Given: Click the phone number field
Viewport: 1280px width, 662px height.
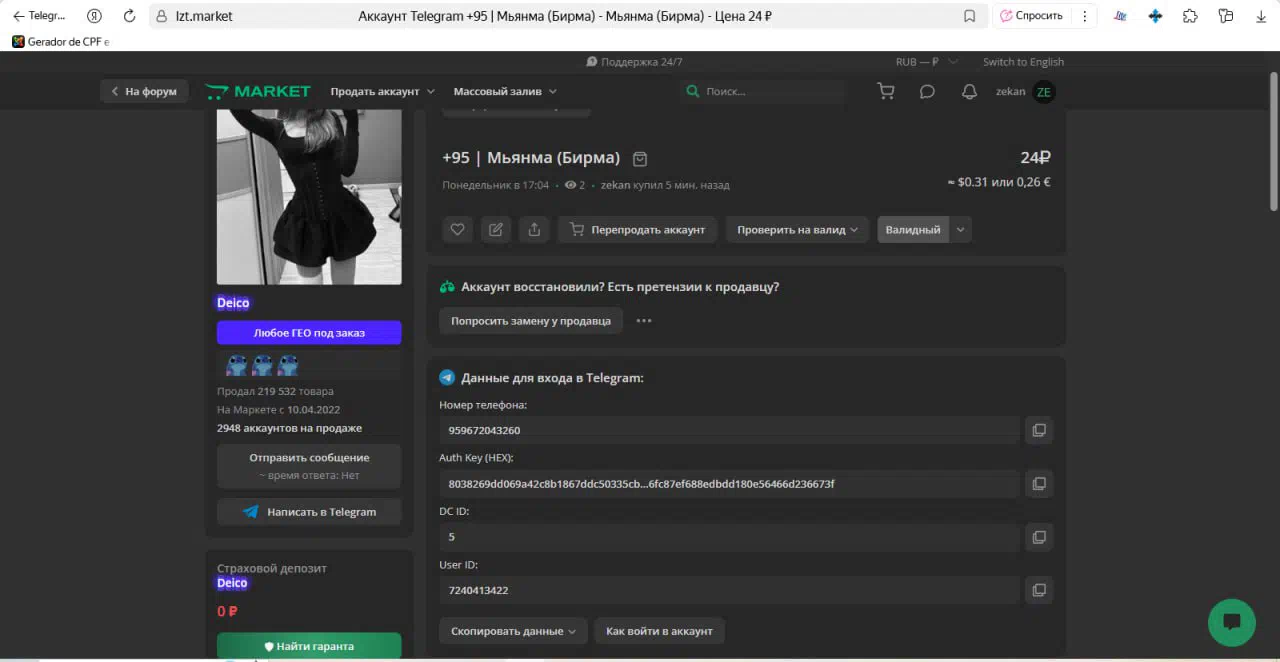Looking at the screenshot, I should pyautogui.click(x=729, y=430).
